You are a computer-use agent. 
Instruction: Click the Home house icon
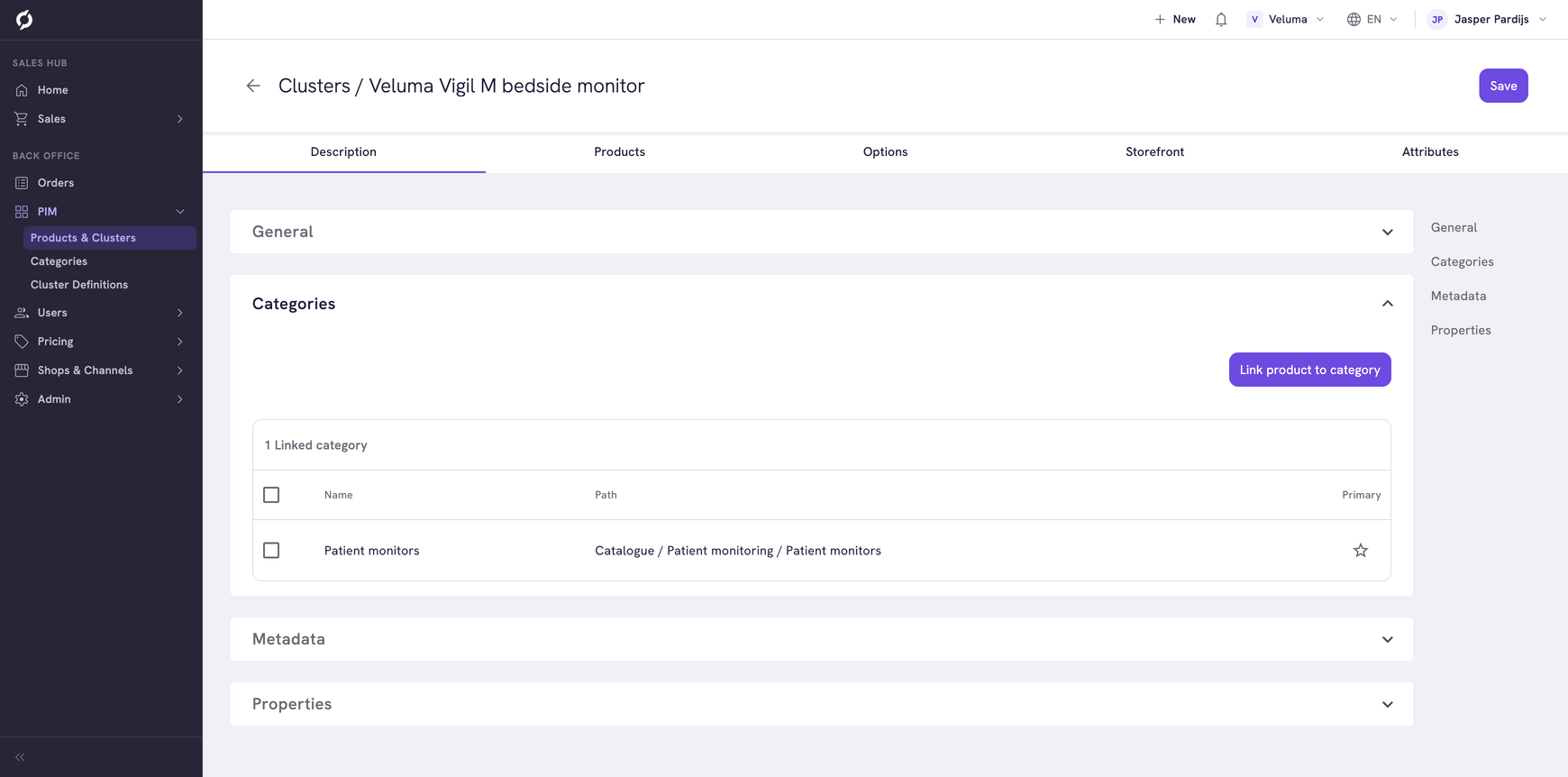click(x=22, y=90)
